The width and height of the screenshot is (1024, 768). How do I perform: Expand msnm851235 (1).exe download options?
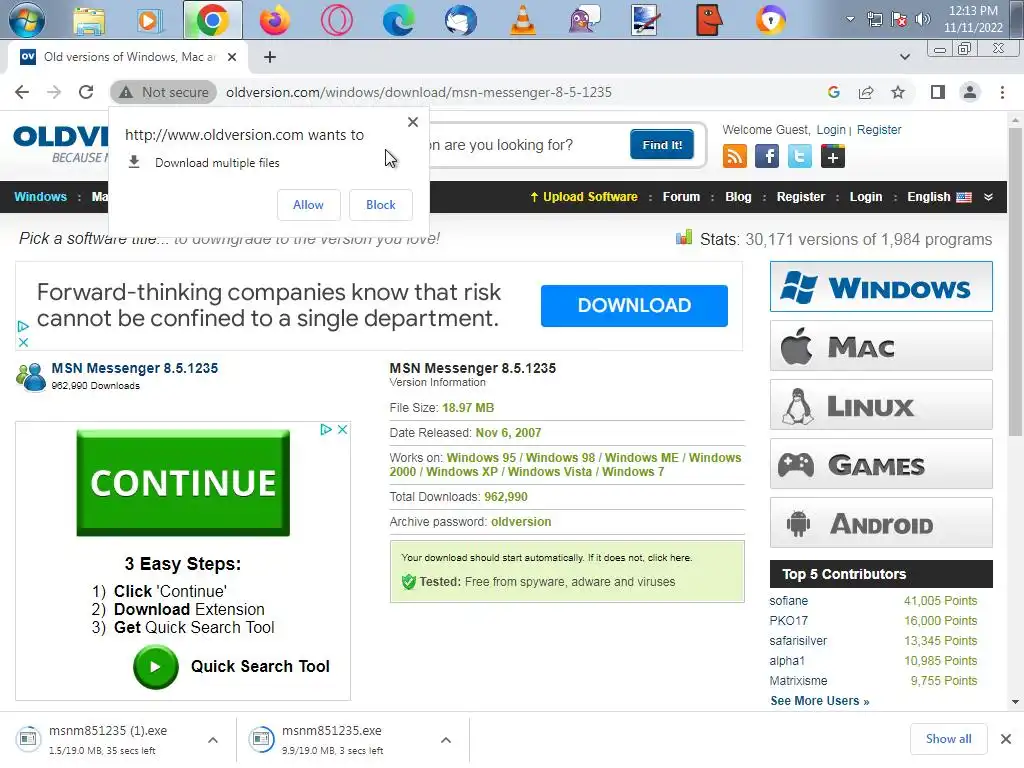coord(213,740)
